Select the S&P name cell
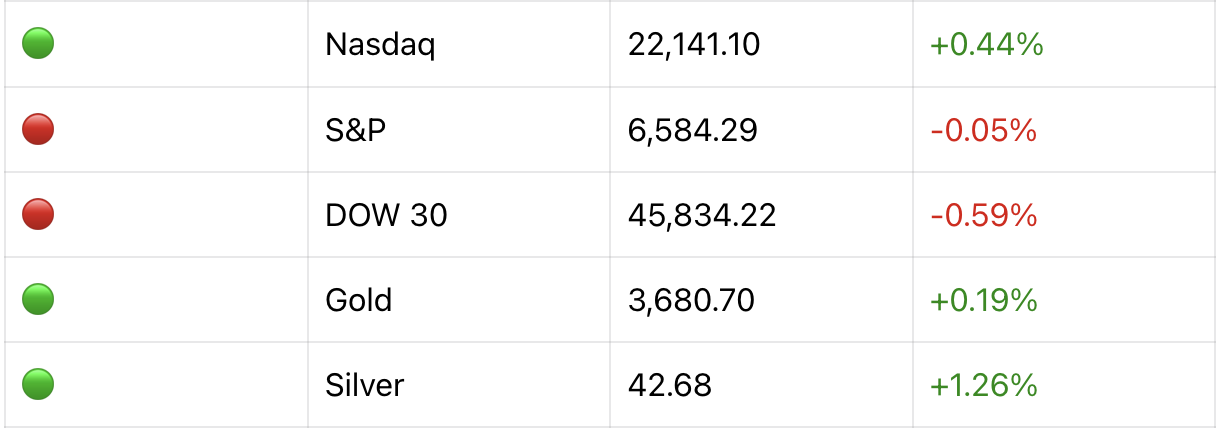The image size is (1220, 432). tap(355, 130)
